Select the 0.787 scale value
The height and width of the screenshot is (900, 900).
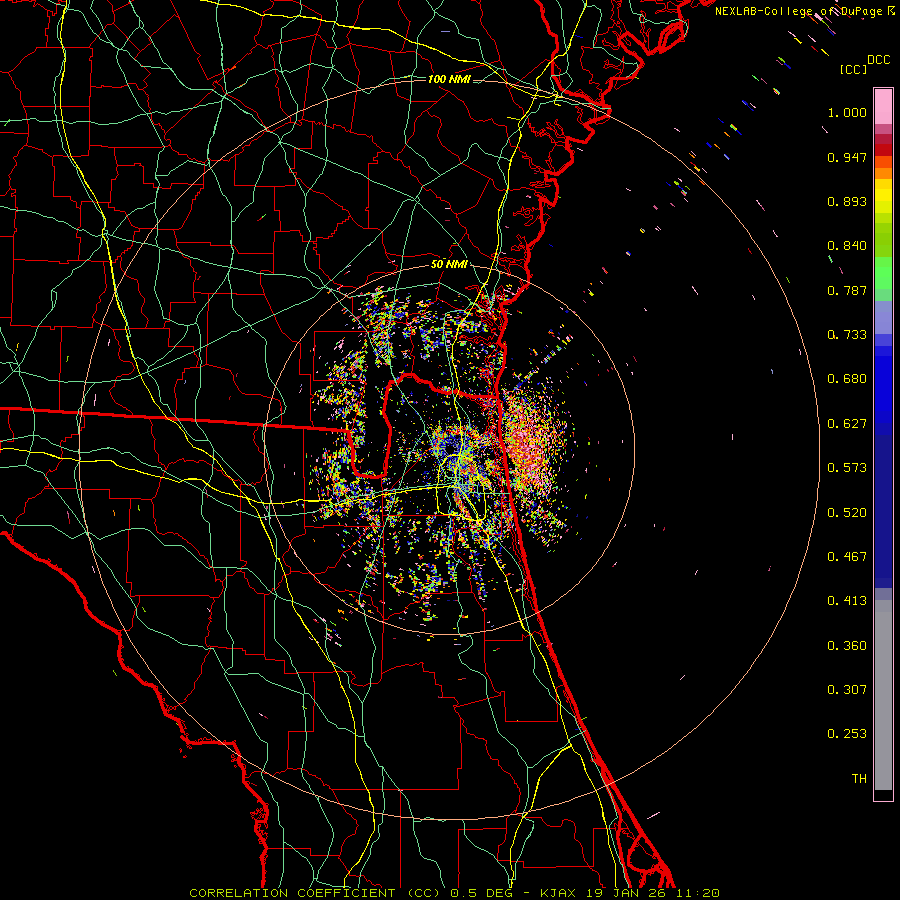pos(847,290)
